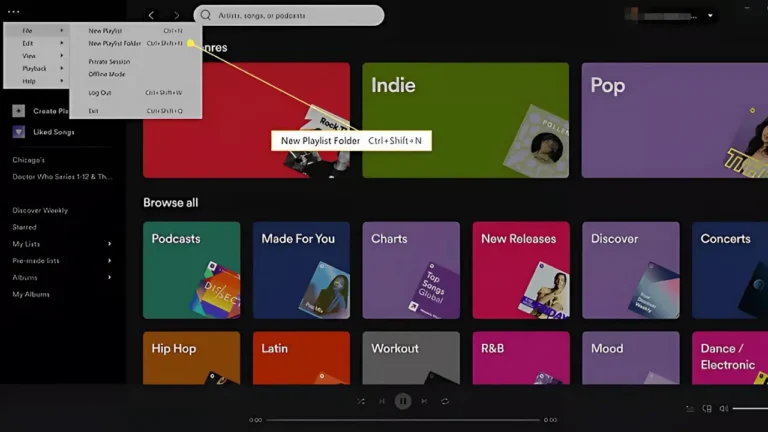Image resolution: width=768 pixels, height=432 pixels.
Task: Open the Indie genre card
Action: click(466, 120)
